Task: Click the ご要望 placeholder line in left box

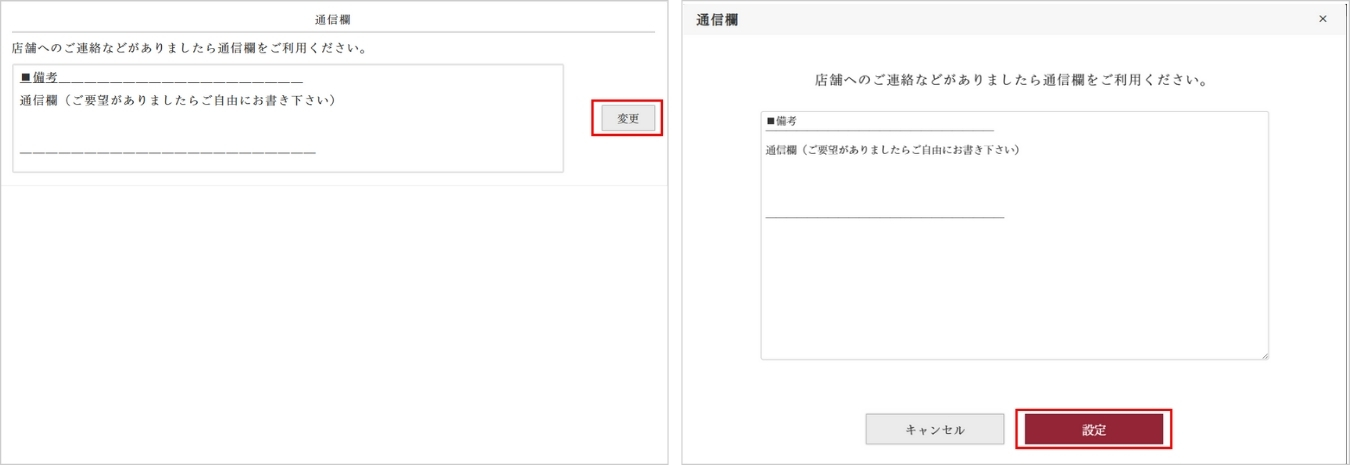Action: pyautogui.click(x=177, y=100)
